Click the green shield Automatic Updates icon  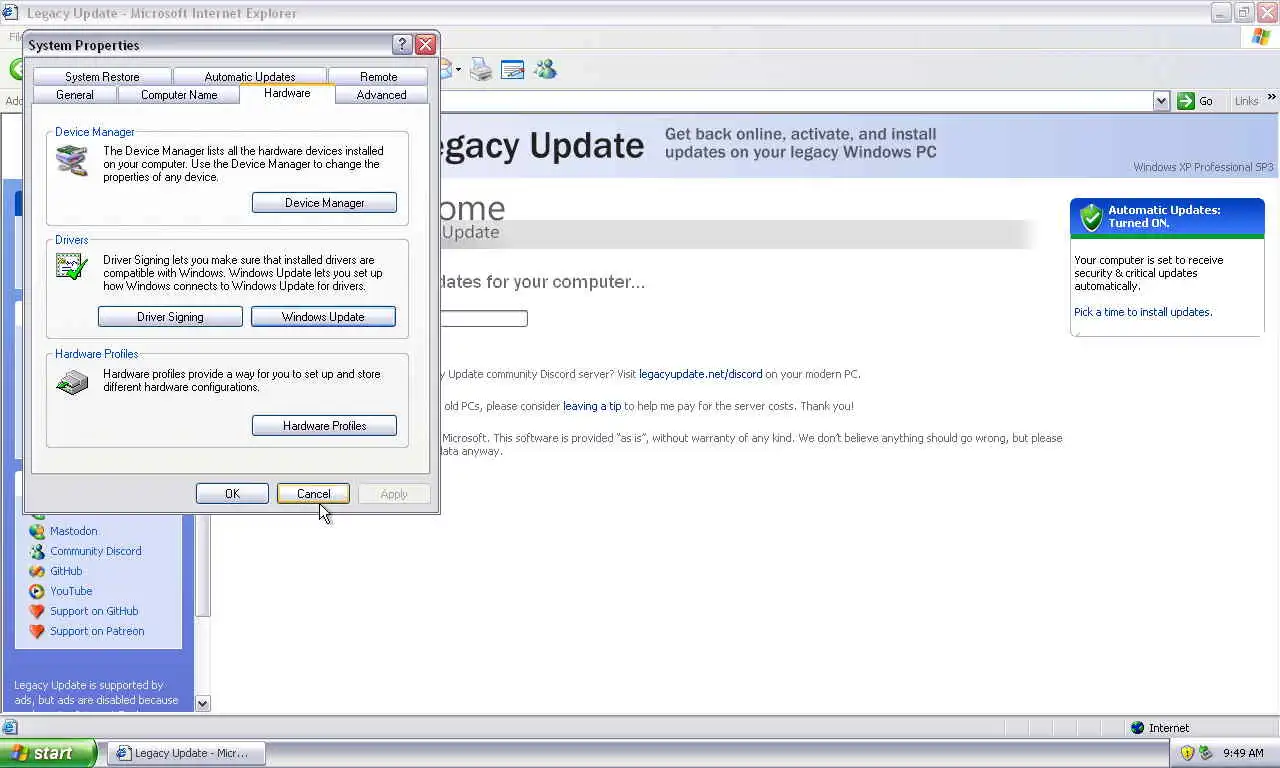coord(1091,217)
